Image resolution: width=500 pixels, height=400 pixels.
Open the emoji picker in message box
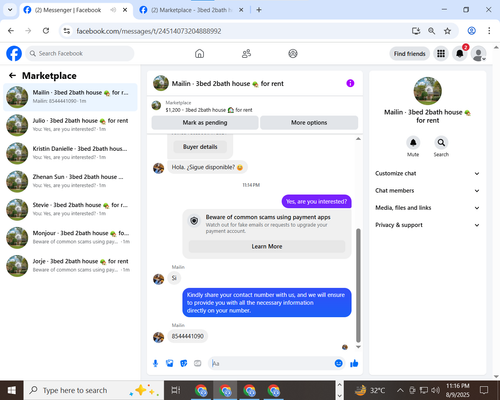point(338,363)
